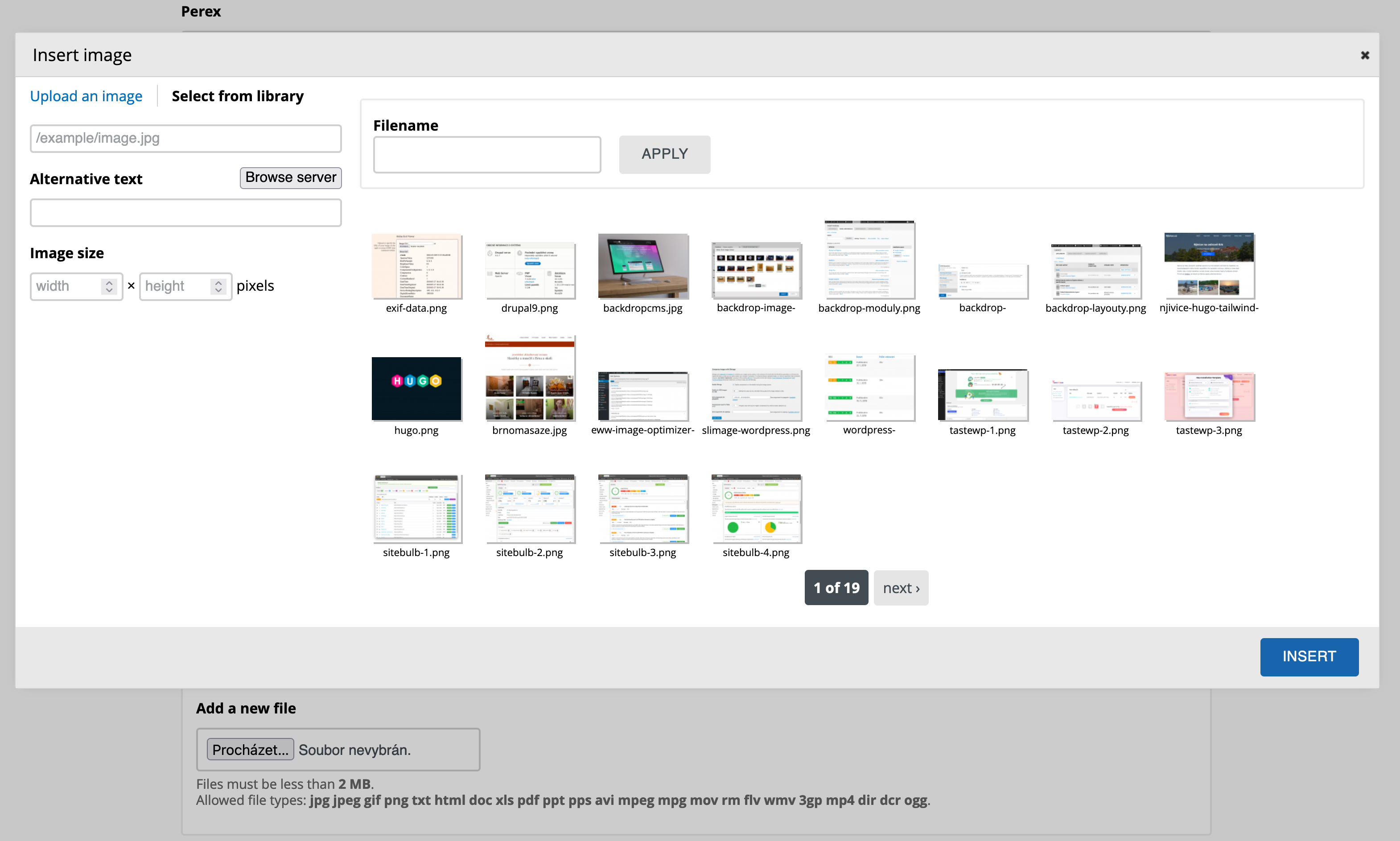Click the INSERT button
The image size is (1400, 841).
(1309, 657)
